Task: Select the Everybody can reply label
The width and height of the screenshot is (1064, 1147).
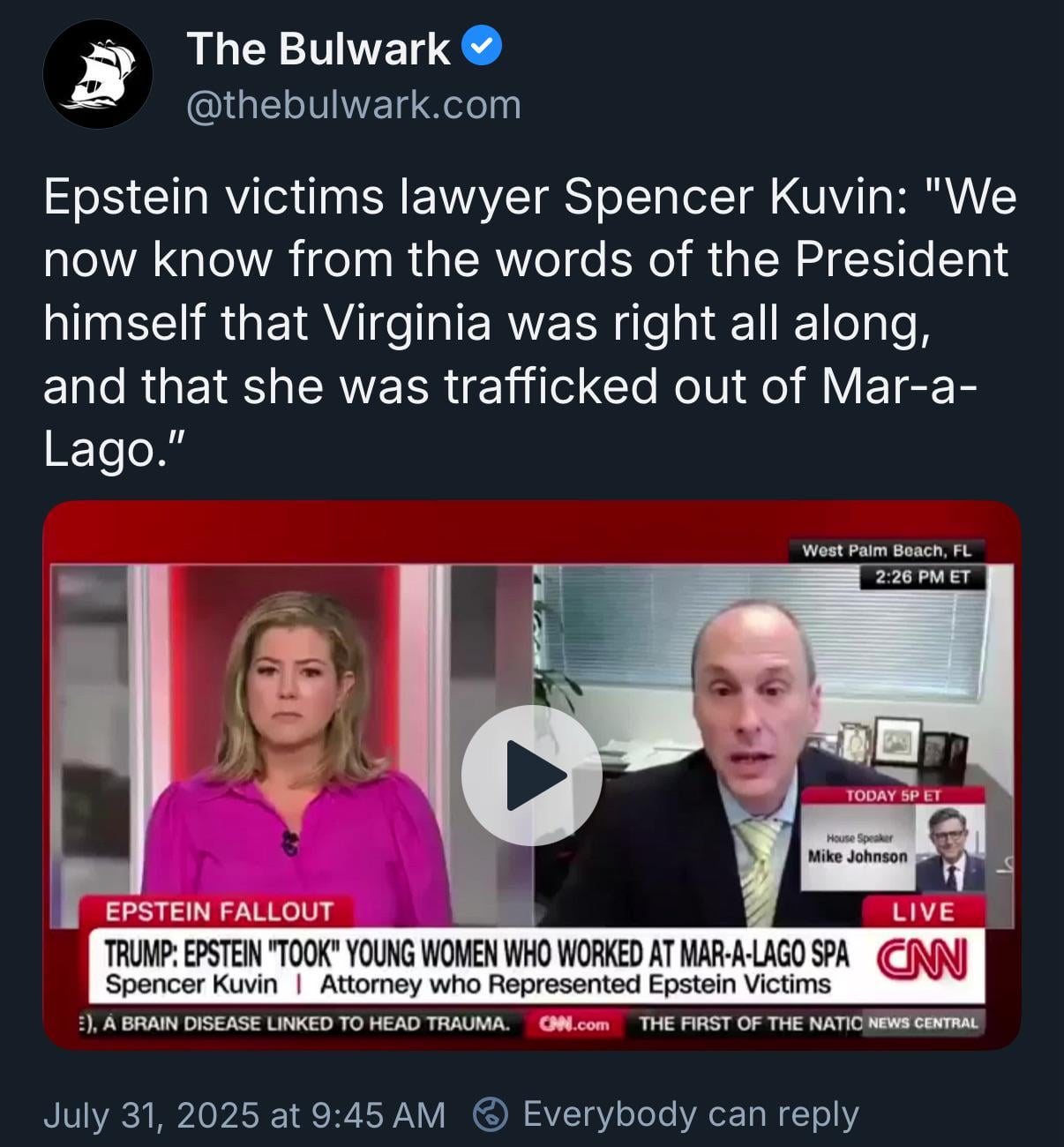Action: [691, 1114]
